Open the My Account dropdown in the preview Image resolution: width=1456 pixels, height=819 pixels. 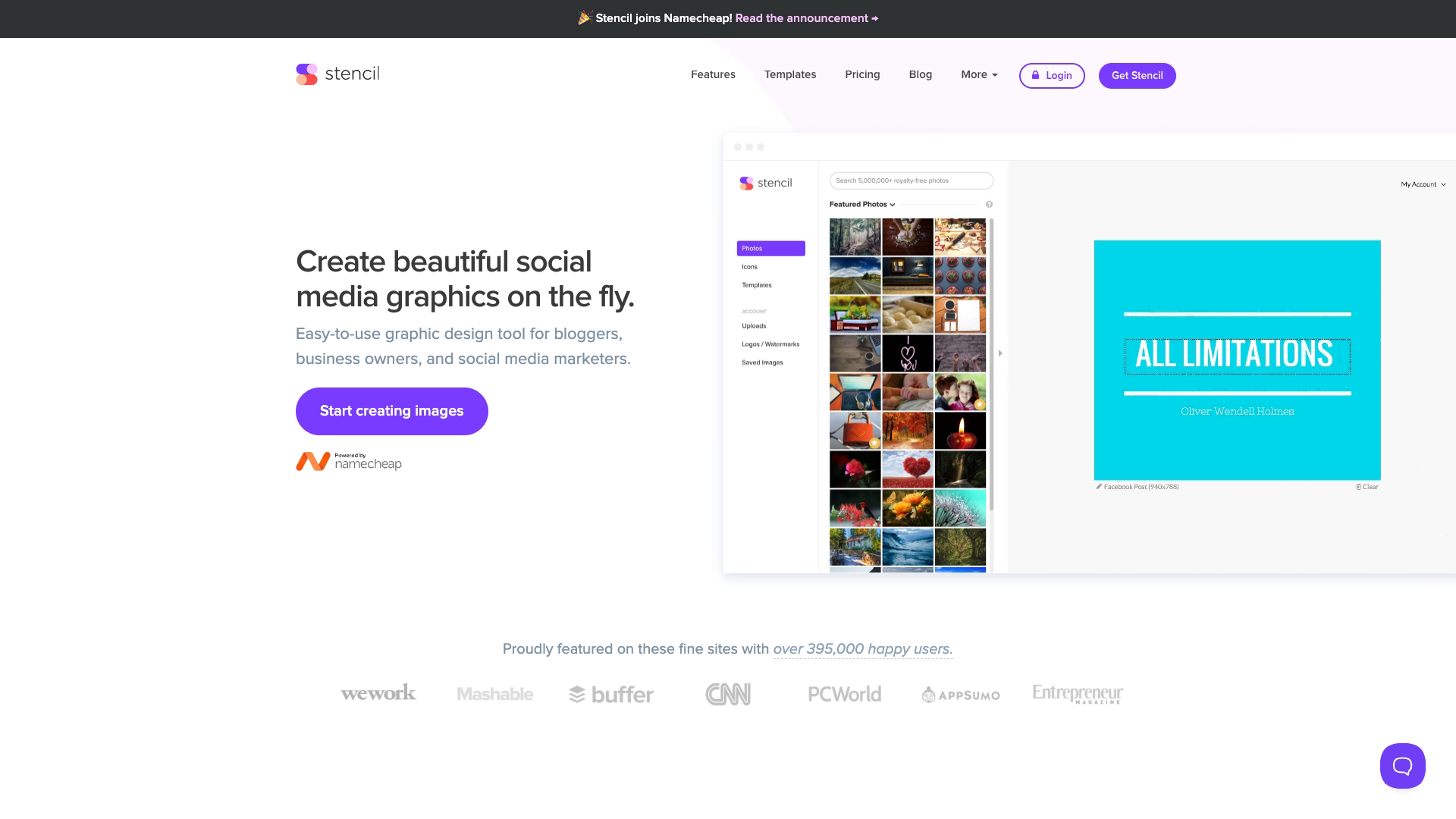1423,184
